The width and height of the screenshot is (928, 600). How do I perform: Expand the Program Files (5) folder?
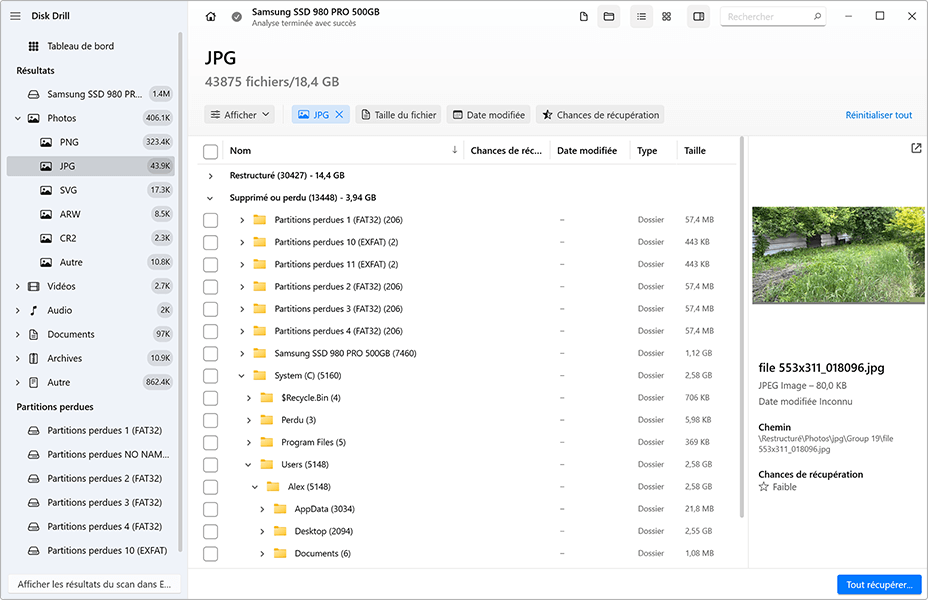[x=248, y=443]
